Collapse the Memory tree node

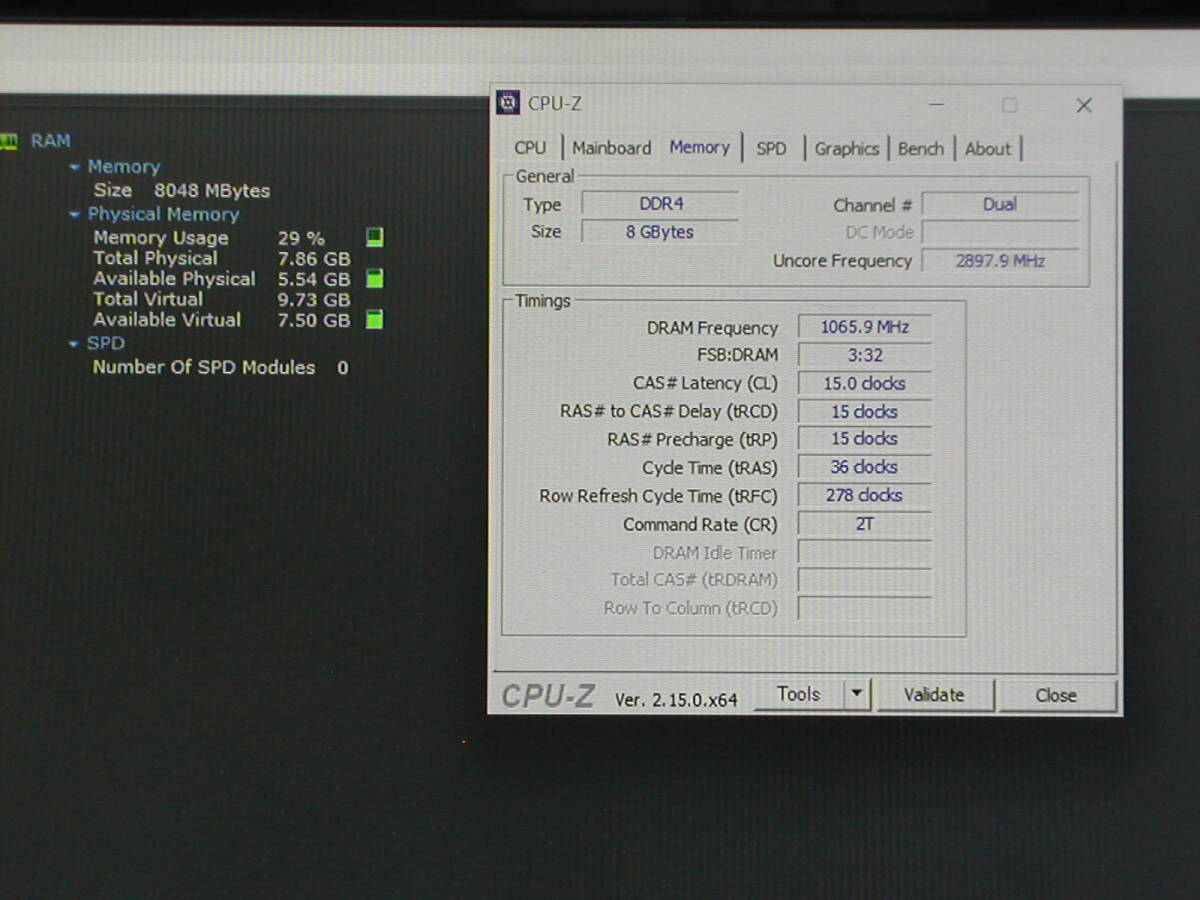pos(75,167)
